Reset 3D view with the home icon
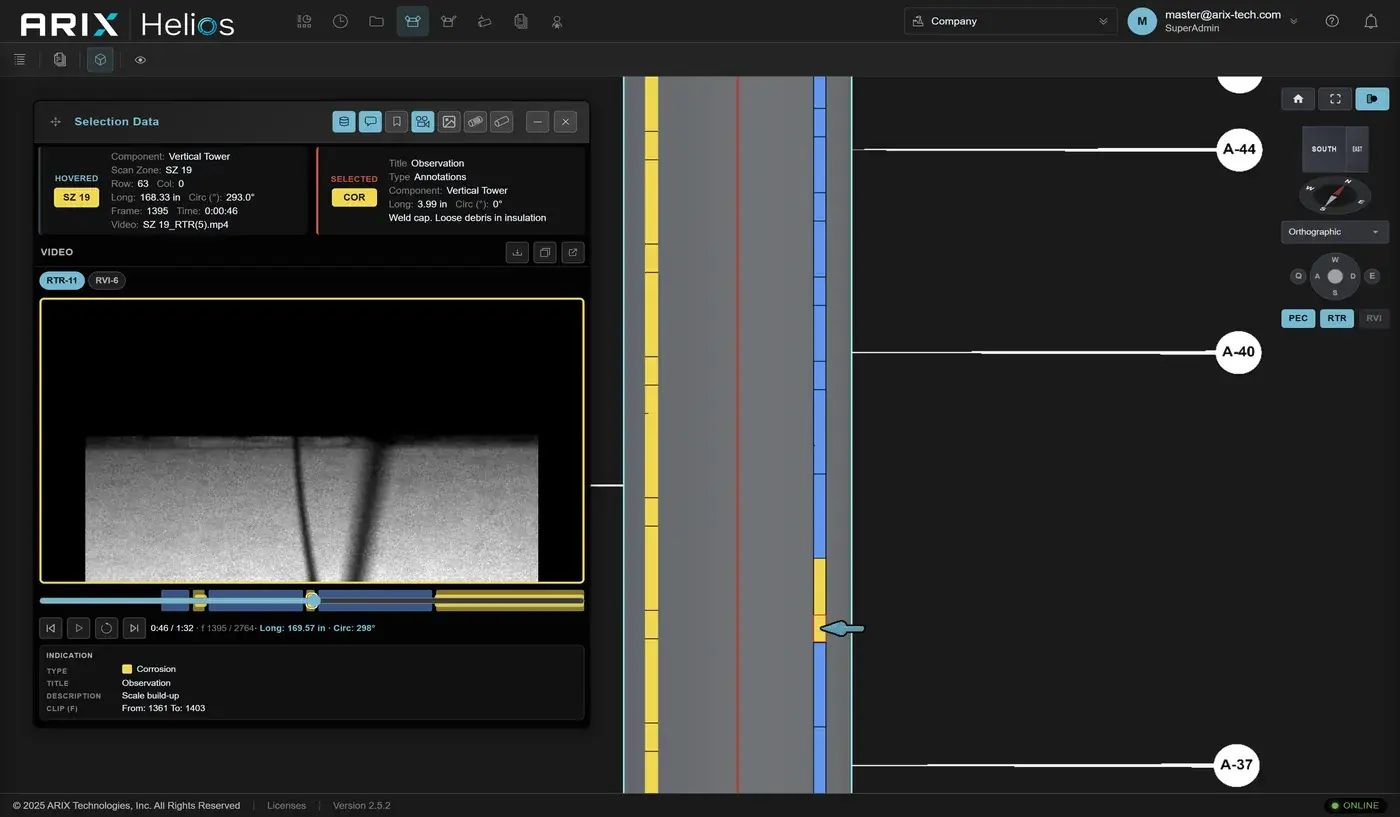Image resolution: width=1400 pixels, height=817 pixels. tap(1298, 99)
